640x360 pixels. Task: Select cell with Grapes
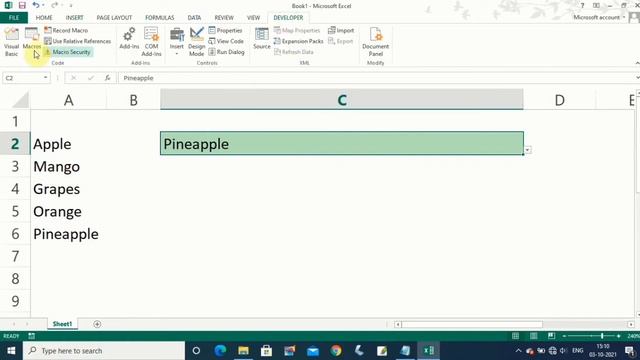point(68,189)
